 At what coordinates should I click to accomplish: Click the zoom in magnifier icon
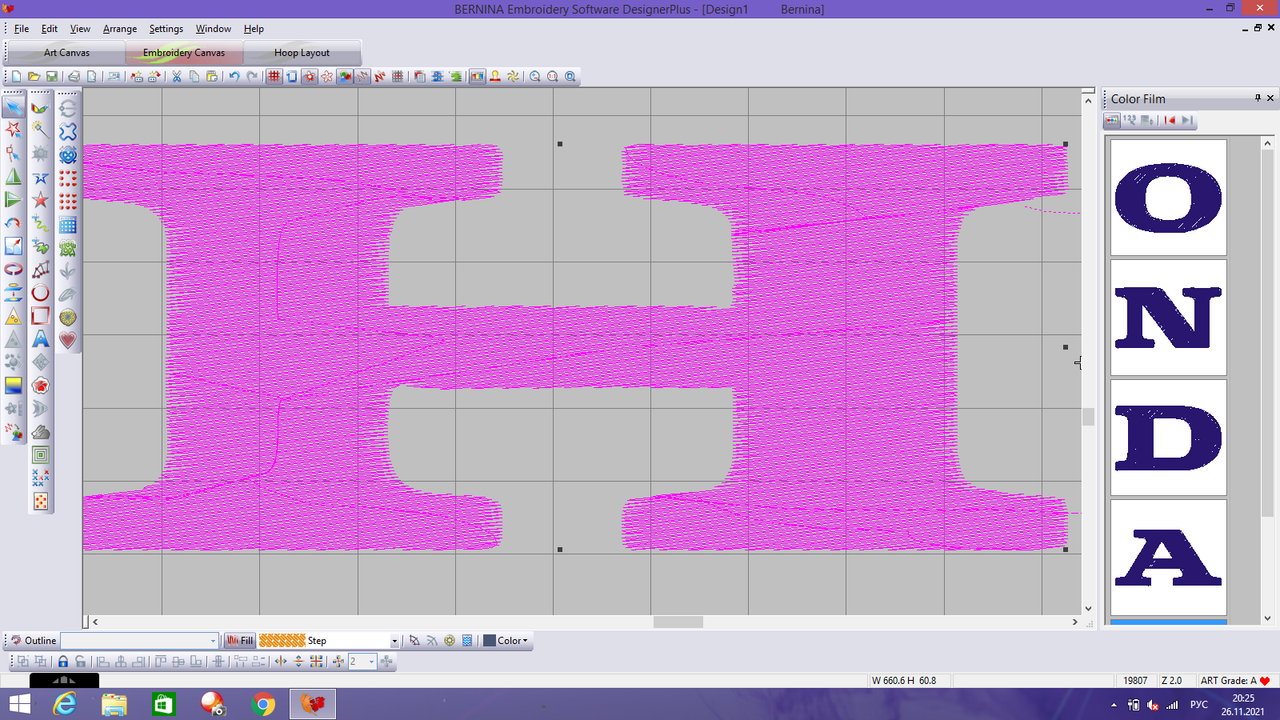pyautogui.click(x=535, y=76)
